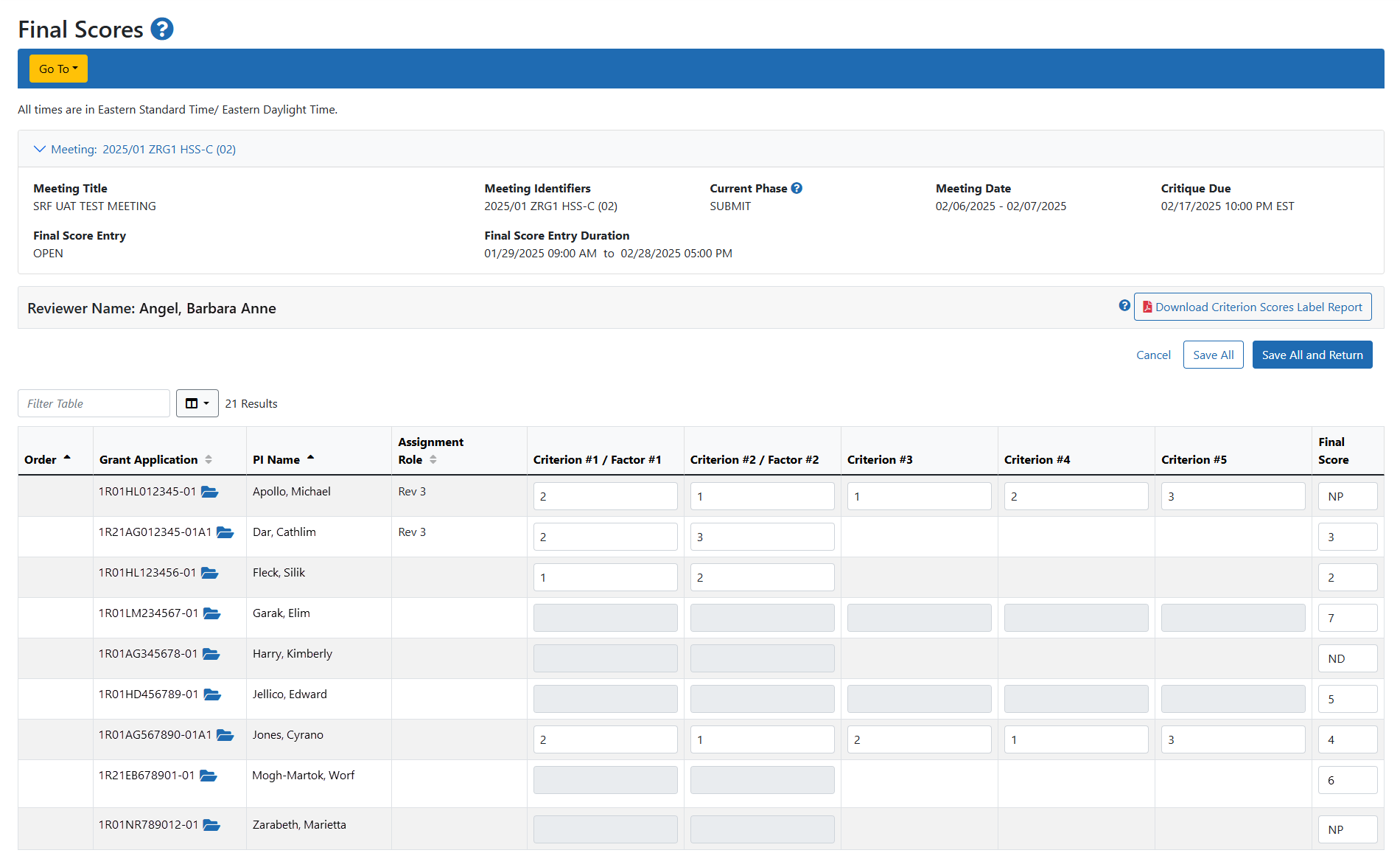Screen dimensions: 1400x867
Task: Open folder icon for grant 1R01NR789012-01
Action: 212,826
